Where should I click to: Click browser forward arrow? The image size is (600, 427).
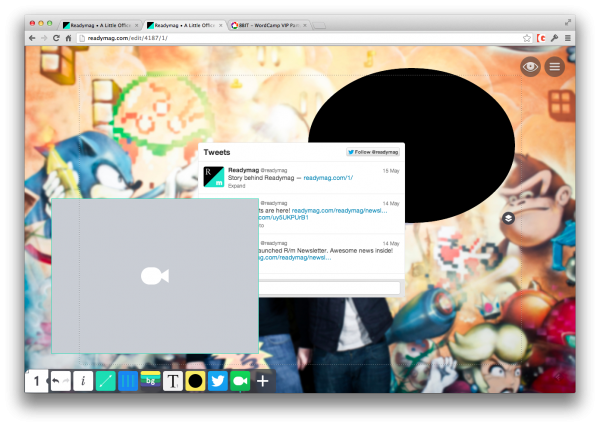(44, 38)
